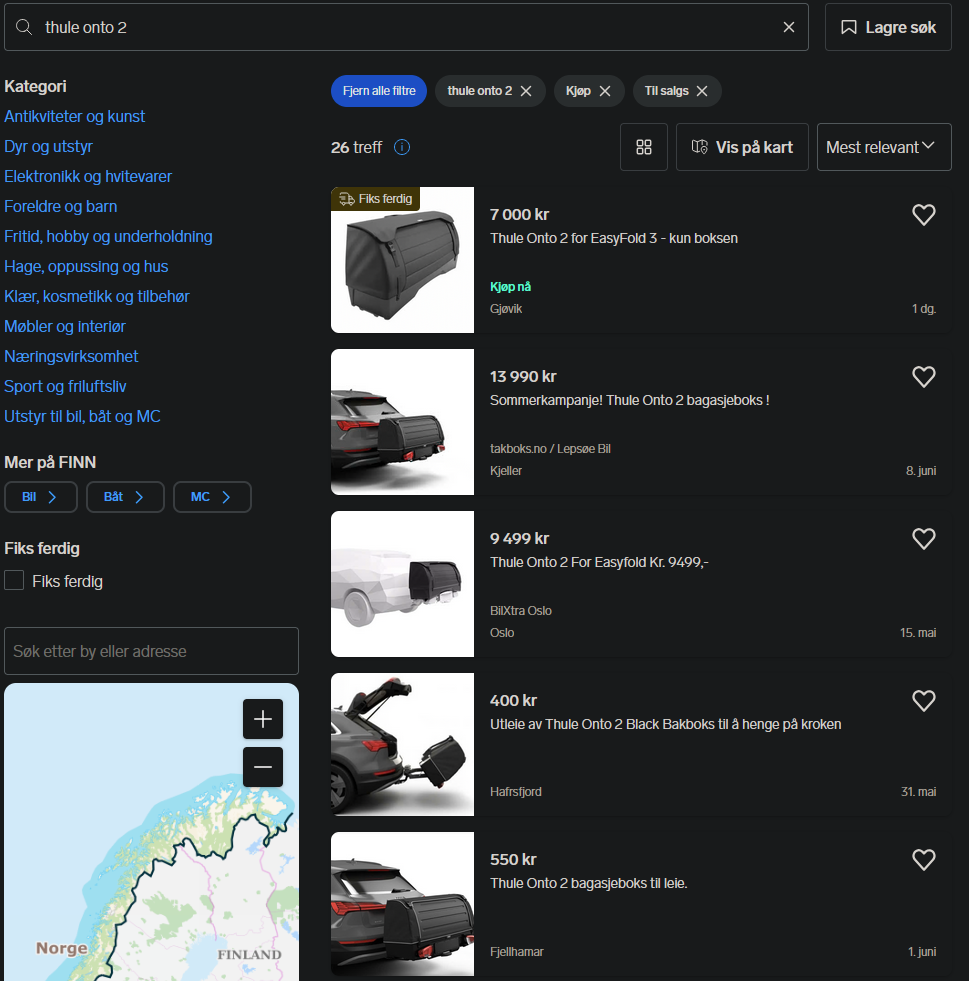Favorite the 9 499 kr Easyfold listing
This screenshot has height=981, width=969.
coord(923,539)
